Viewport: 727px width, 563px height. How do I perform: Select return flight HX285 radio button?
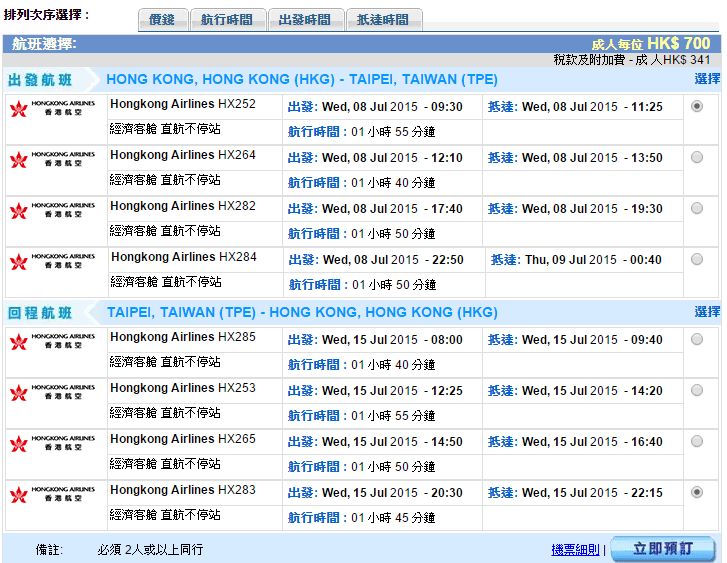697,339
